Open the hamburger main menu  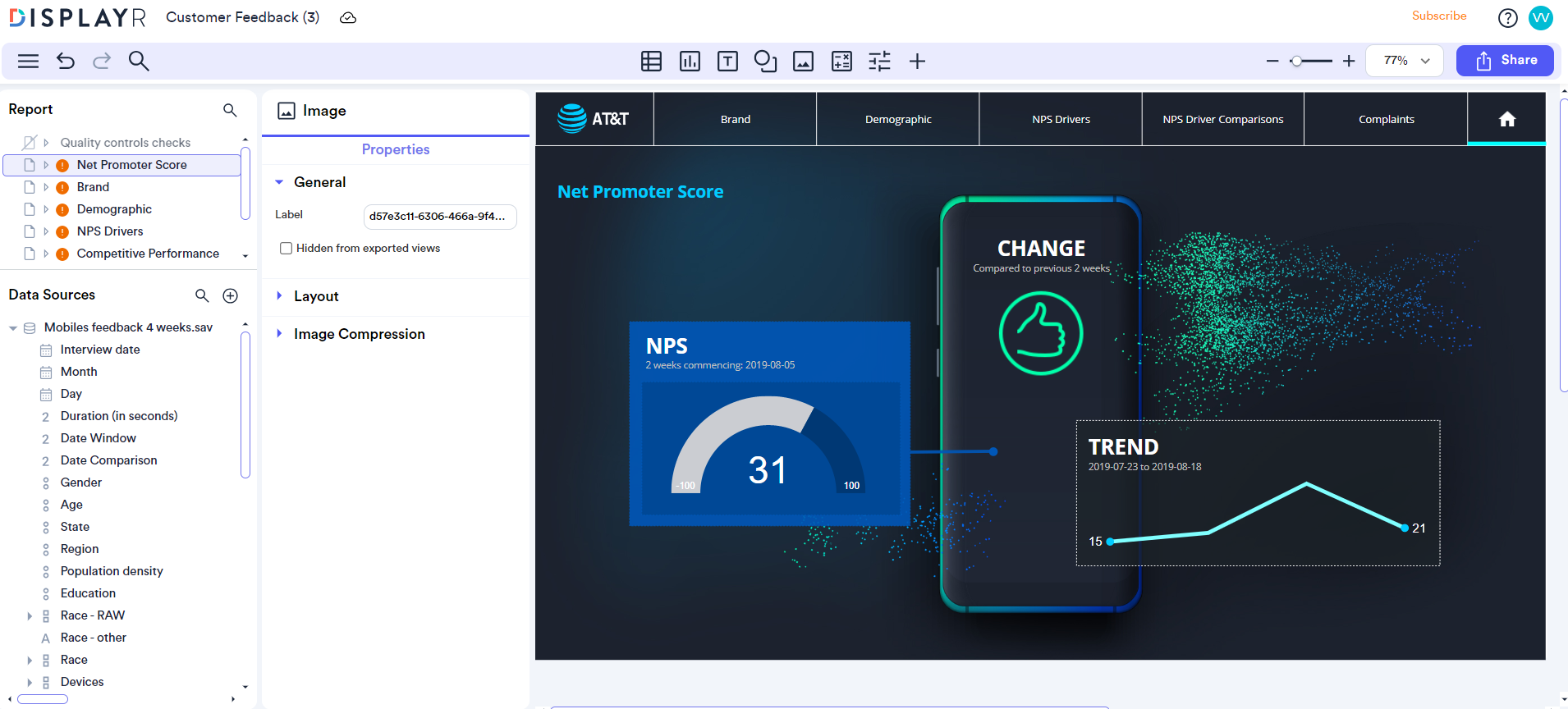point(28,61)
